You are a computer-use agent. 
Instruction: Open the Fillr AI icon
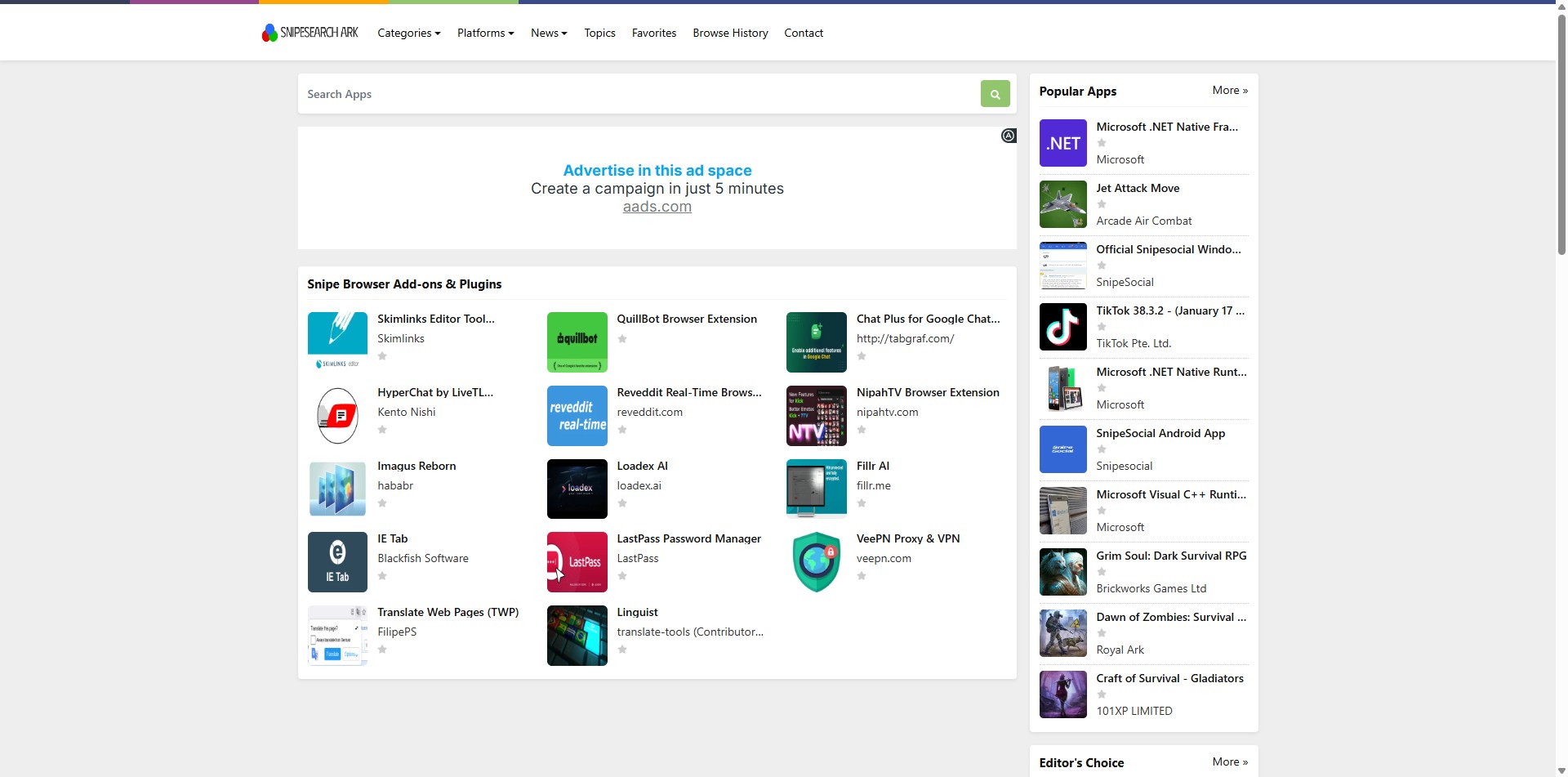click(816, 489)
